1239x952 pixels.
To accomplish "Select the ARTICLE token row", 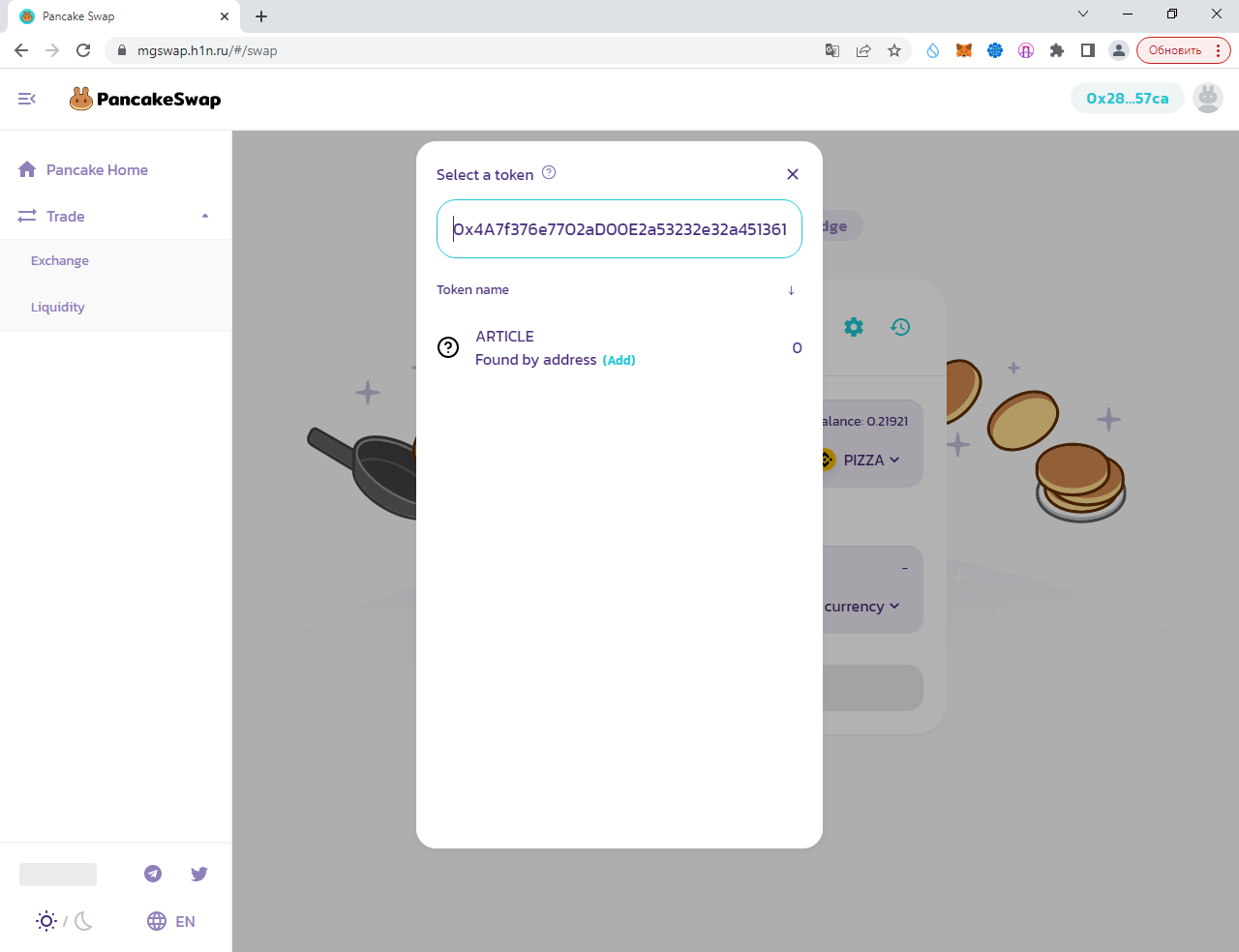I will click(619, 347).
